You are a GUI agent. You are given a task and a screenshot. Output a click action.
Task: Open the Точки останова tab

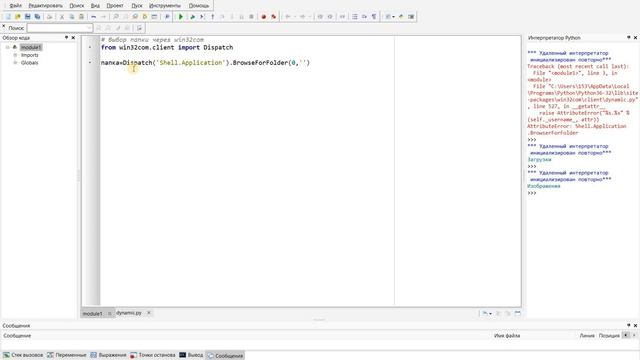click(x=153, y=355)
